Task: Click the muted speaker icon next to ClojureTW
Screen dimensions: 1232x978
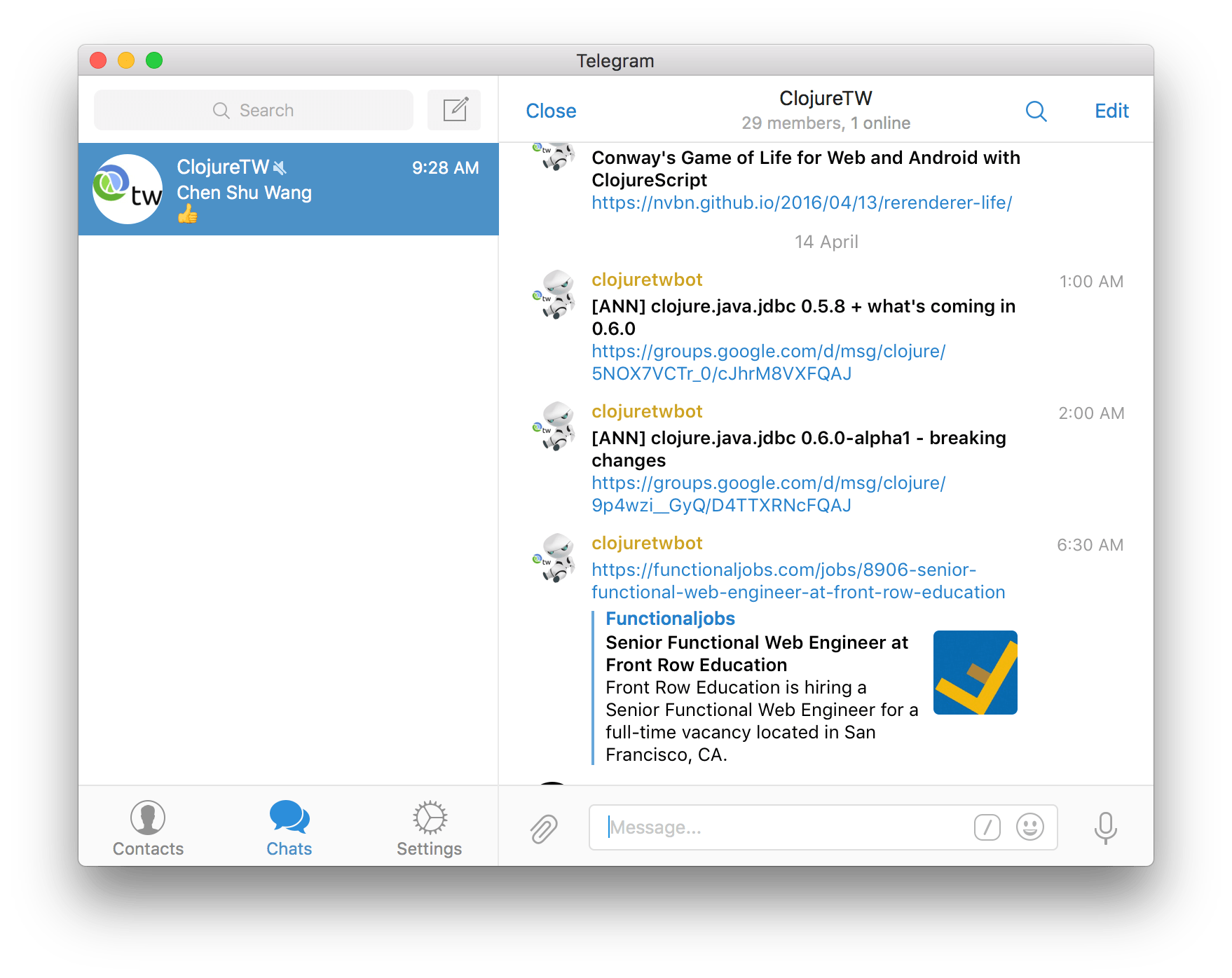Action: 280,167
